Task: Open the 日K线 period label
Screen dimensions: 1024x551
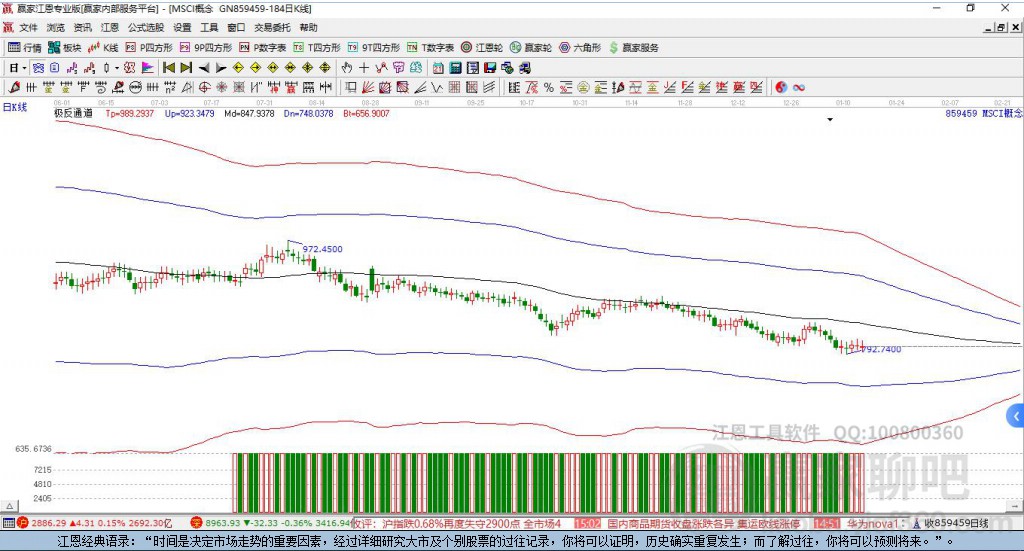Action: pos(15,106)
